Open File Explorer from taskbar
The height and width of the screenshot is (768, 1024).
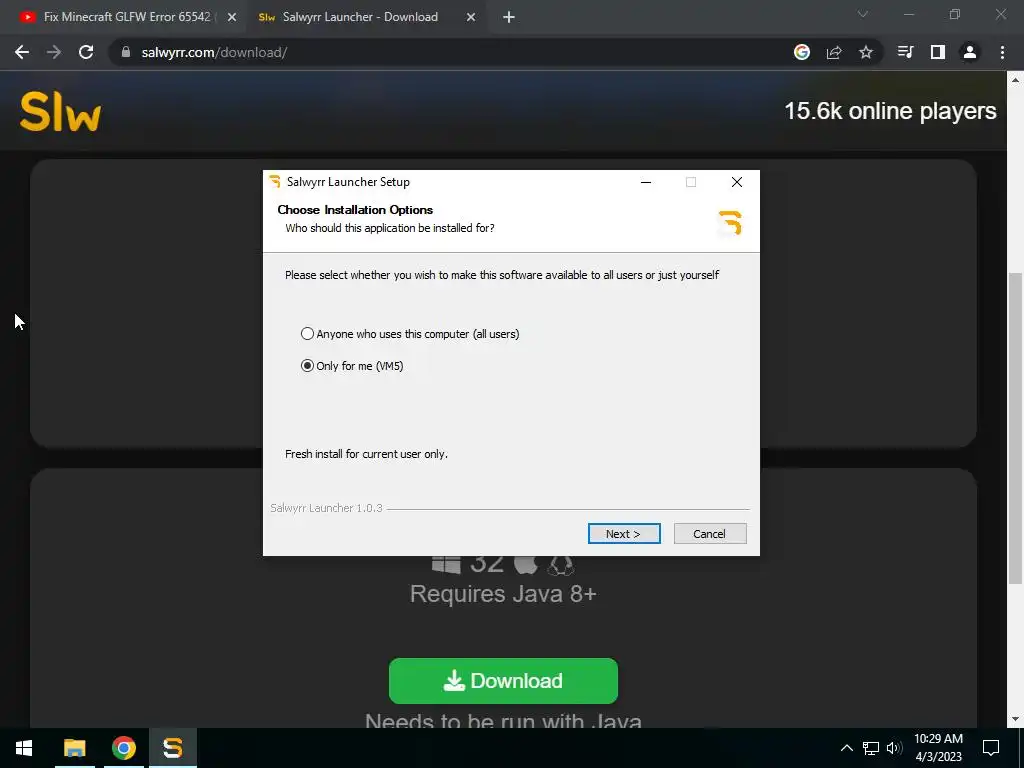coord(74,748)
